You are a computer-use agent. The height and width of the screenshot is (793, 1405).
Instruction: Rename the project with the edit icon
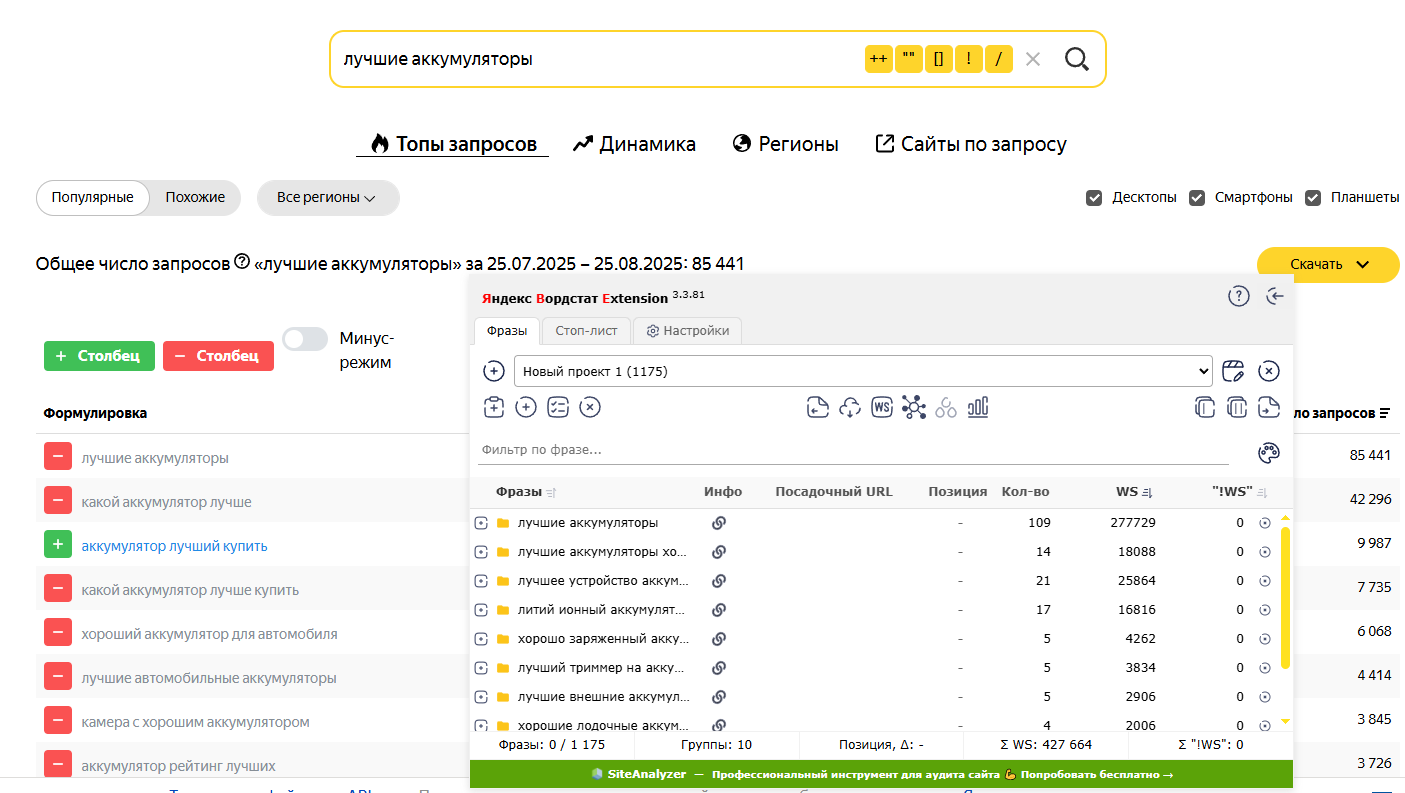pos(1234,371)
